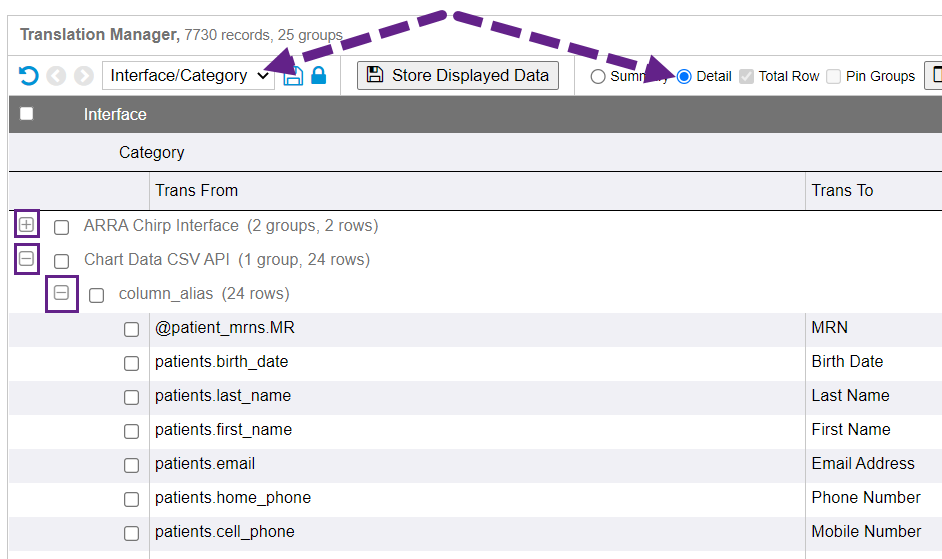Collapse the Chart Data CSV API group
Screen dimensions: 942x559
[27, 259]
